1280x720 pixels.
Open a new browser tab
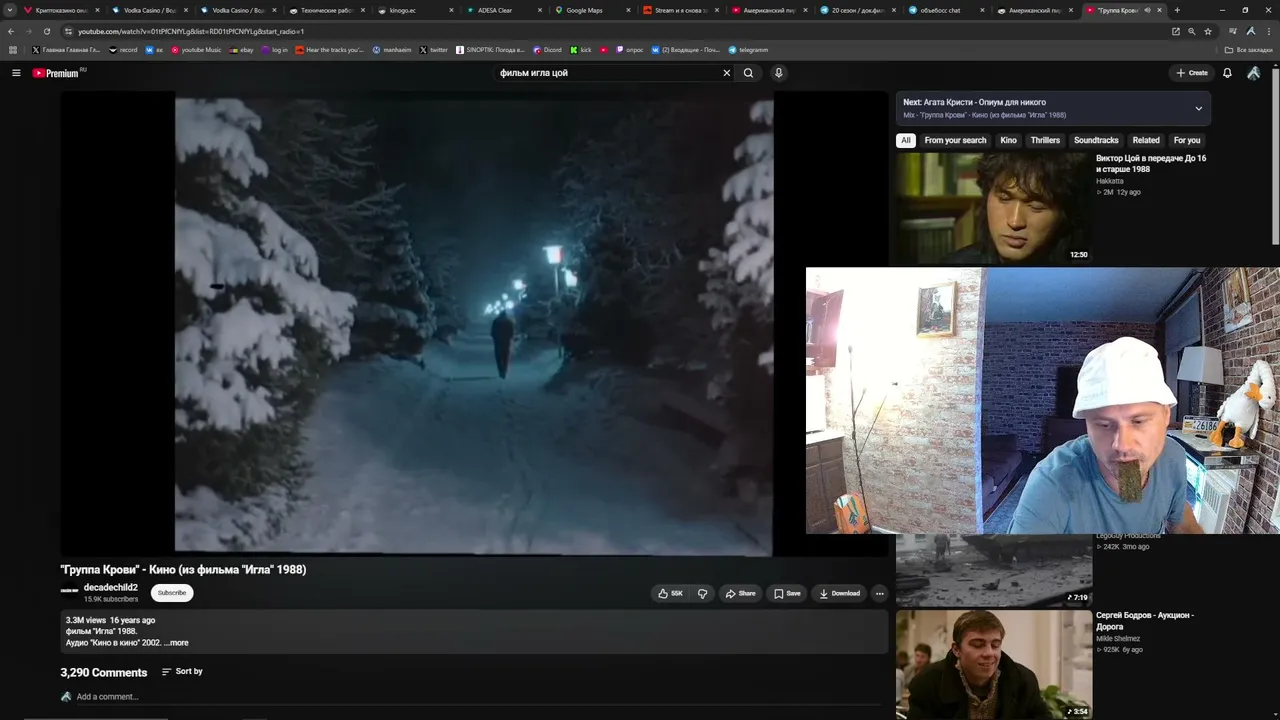pyautogui.click(x=1177, y=10)
